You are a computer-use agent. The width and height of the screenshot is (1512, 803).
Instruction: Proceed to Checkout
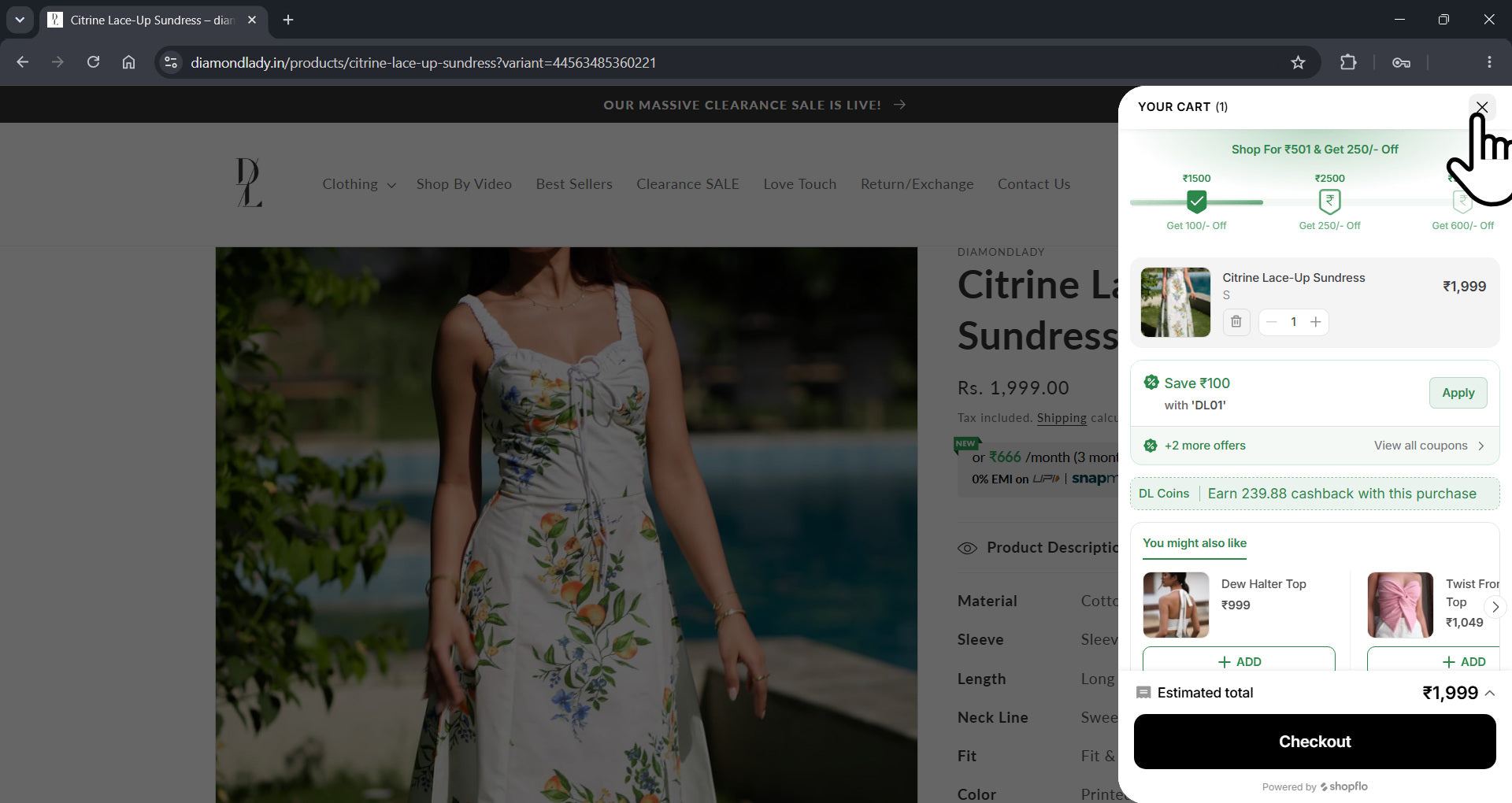(x=1314, y=742)
